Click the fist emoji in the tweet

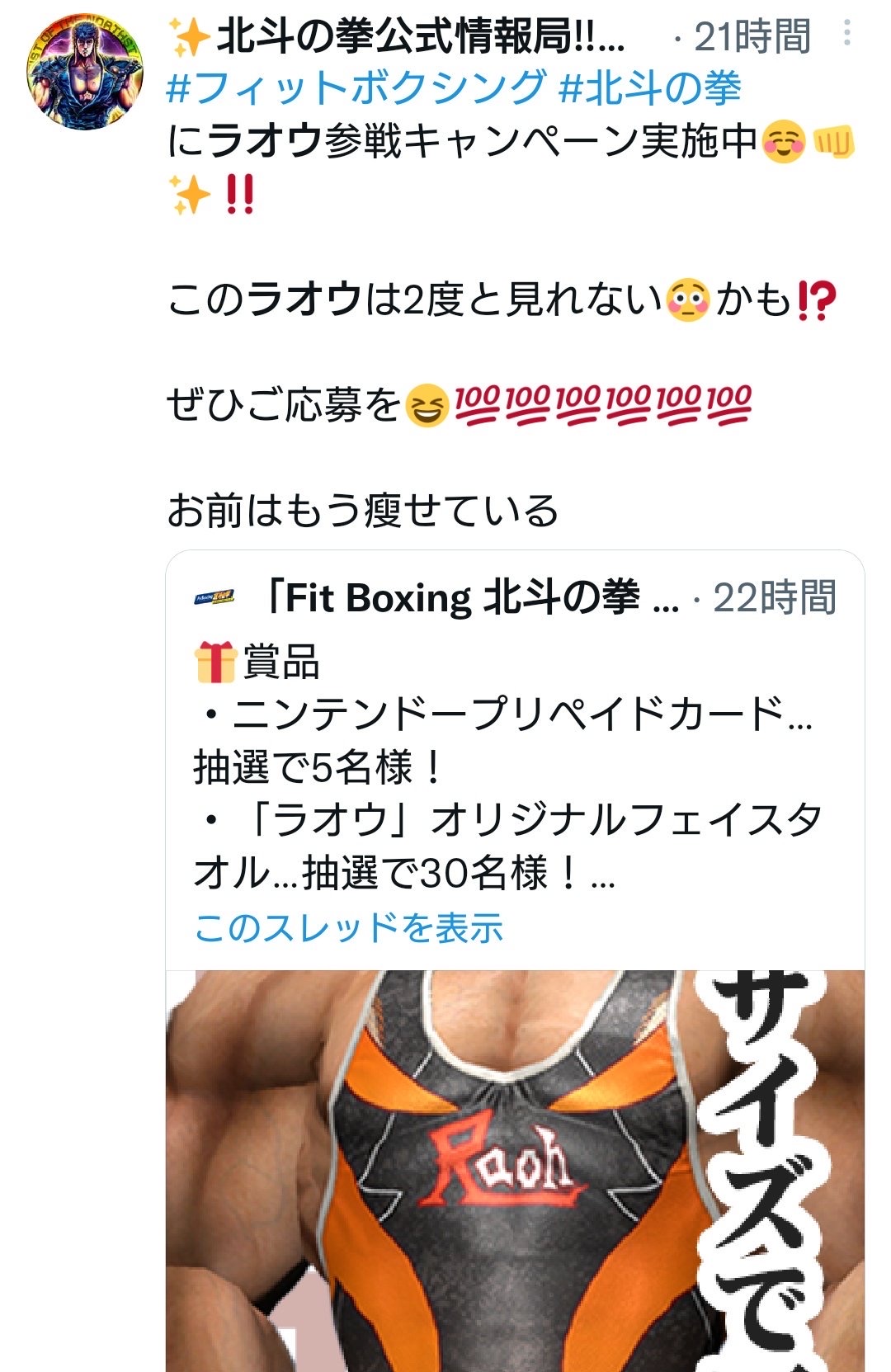click(x=833, y=143)
